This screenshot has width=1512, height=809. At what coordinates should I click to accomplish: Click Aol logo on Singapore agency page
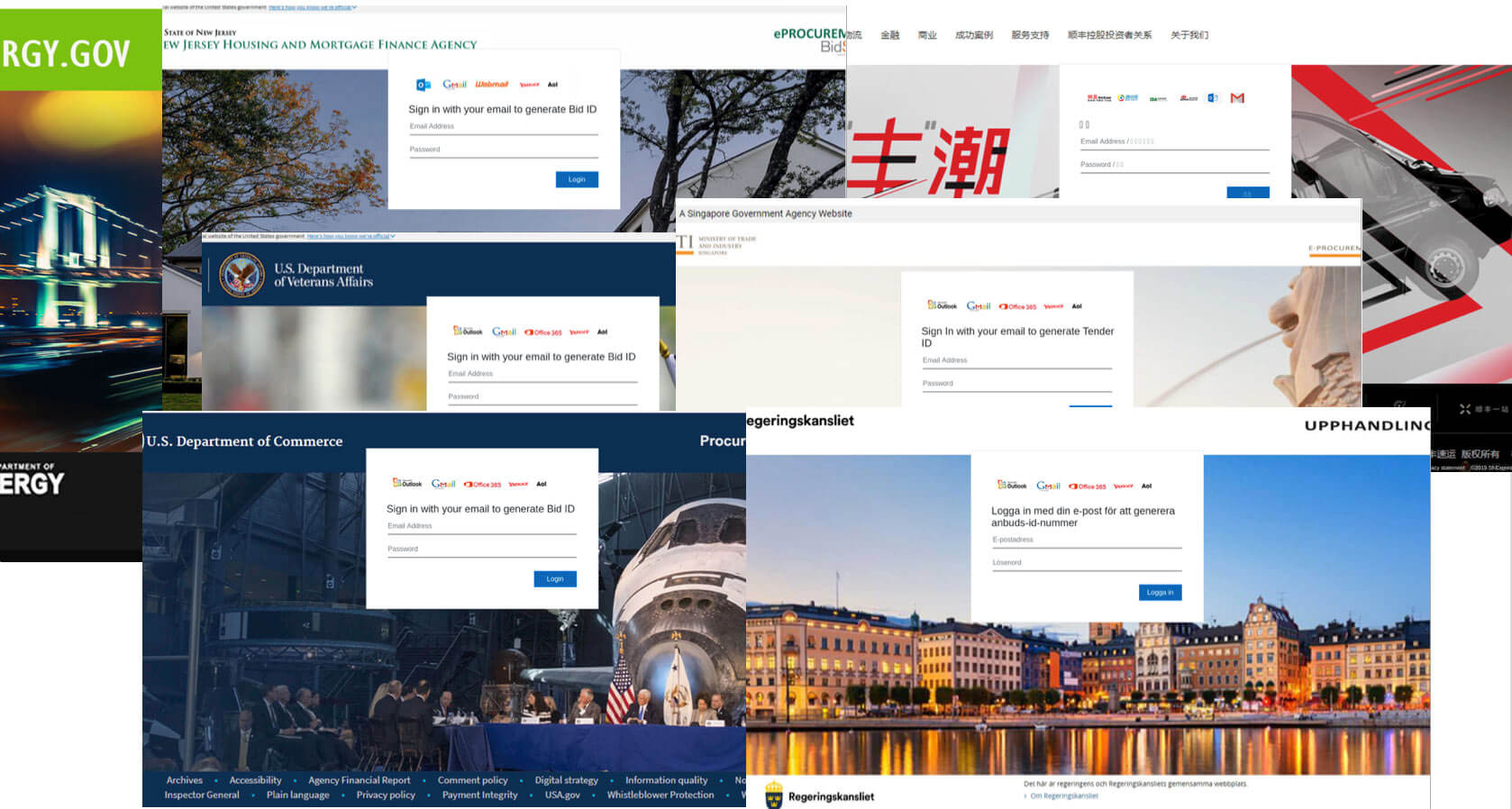coord(1077,305)
